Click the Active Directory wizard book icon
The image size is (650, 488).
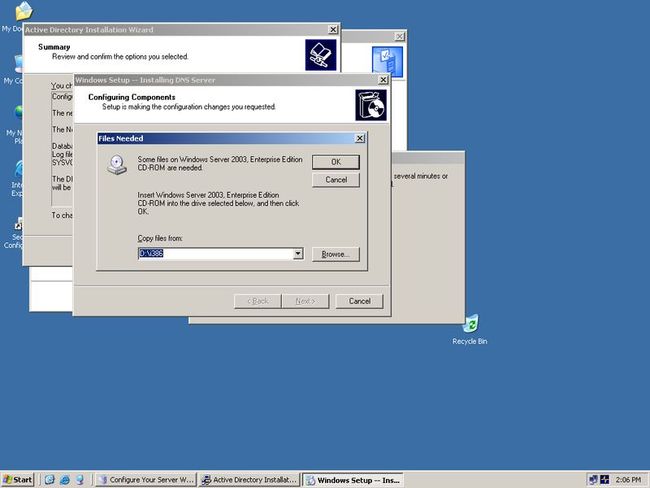pos(320,55)
